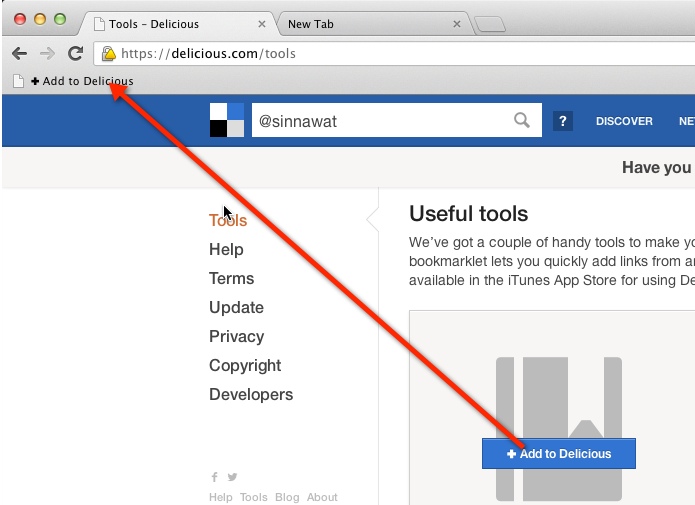The image size is (695, 505).
Task: Open Update in the sidebar
Action: (236, 307)
